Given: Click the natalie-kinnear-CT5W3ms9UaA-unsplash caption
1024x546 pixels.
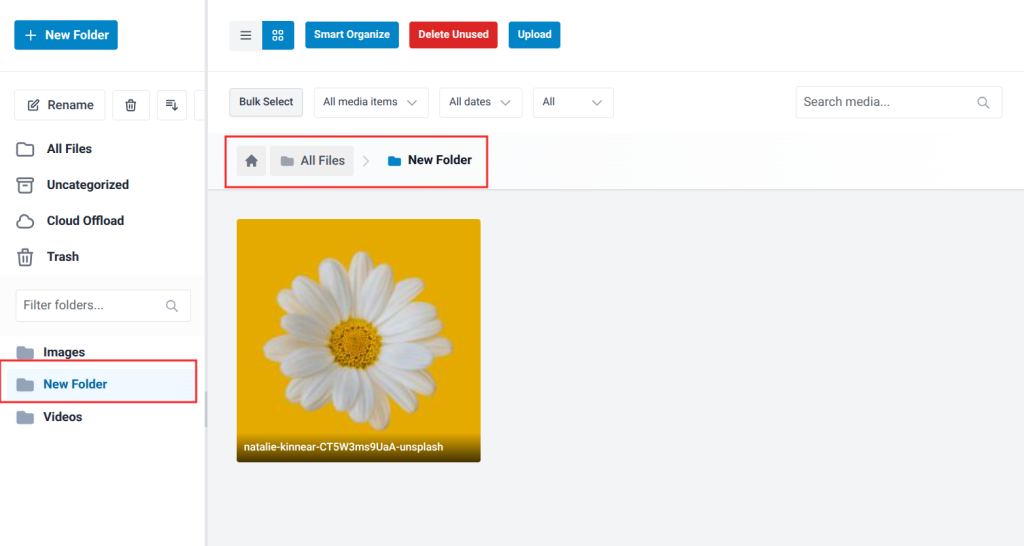Looking at the screenshot, I should click(x=344, y=447).
